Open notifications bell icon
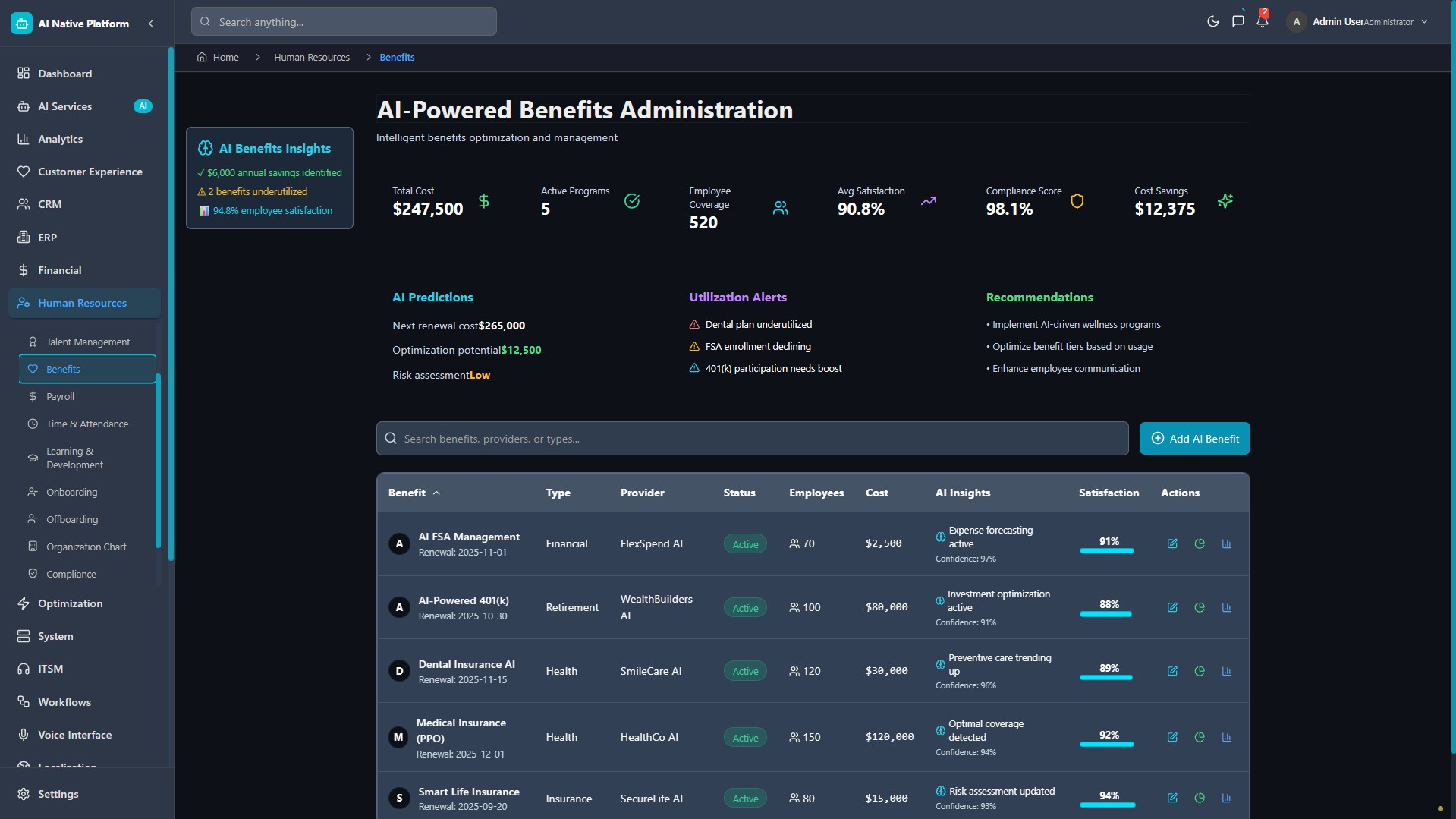Screen dimensions: 1456x819 point(1263,21)
